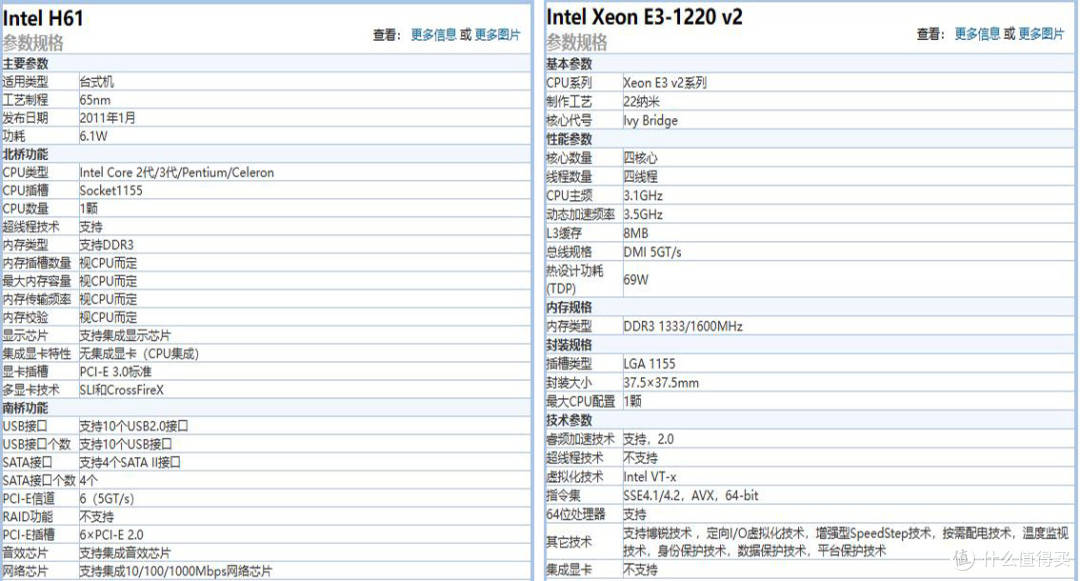Select "支持4个SATA II接口" value
Image resolution: width=1080 pixels, height=581 pixels.
click(x=130, y=462)
